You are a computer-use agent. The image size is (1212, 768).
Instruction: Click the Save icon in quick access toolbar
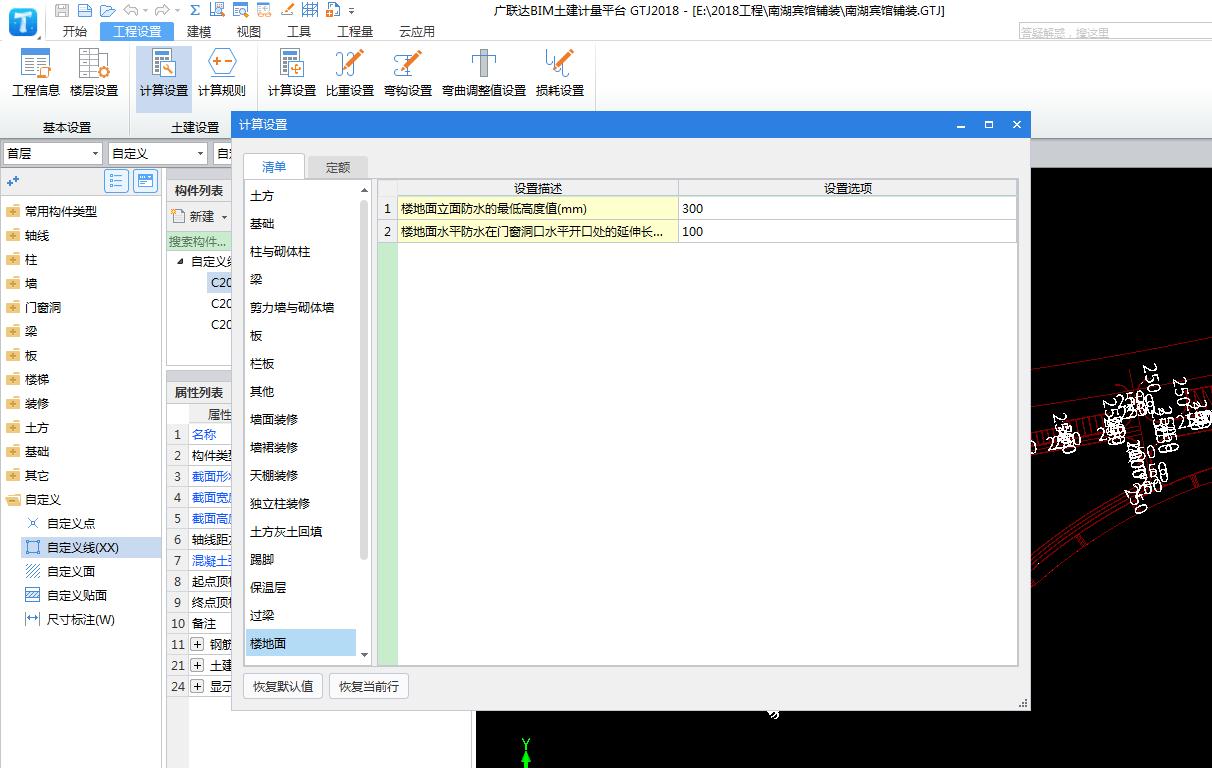point(62,10)
